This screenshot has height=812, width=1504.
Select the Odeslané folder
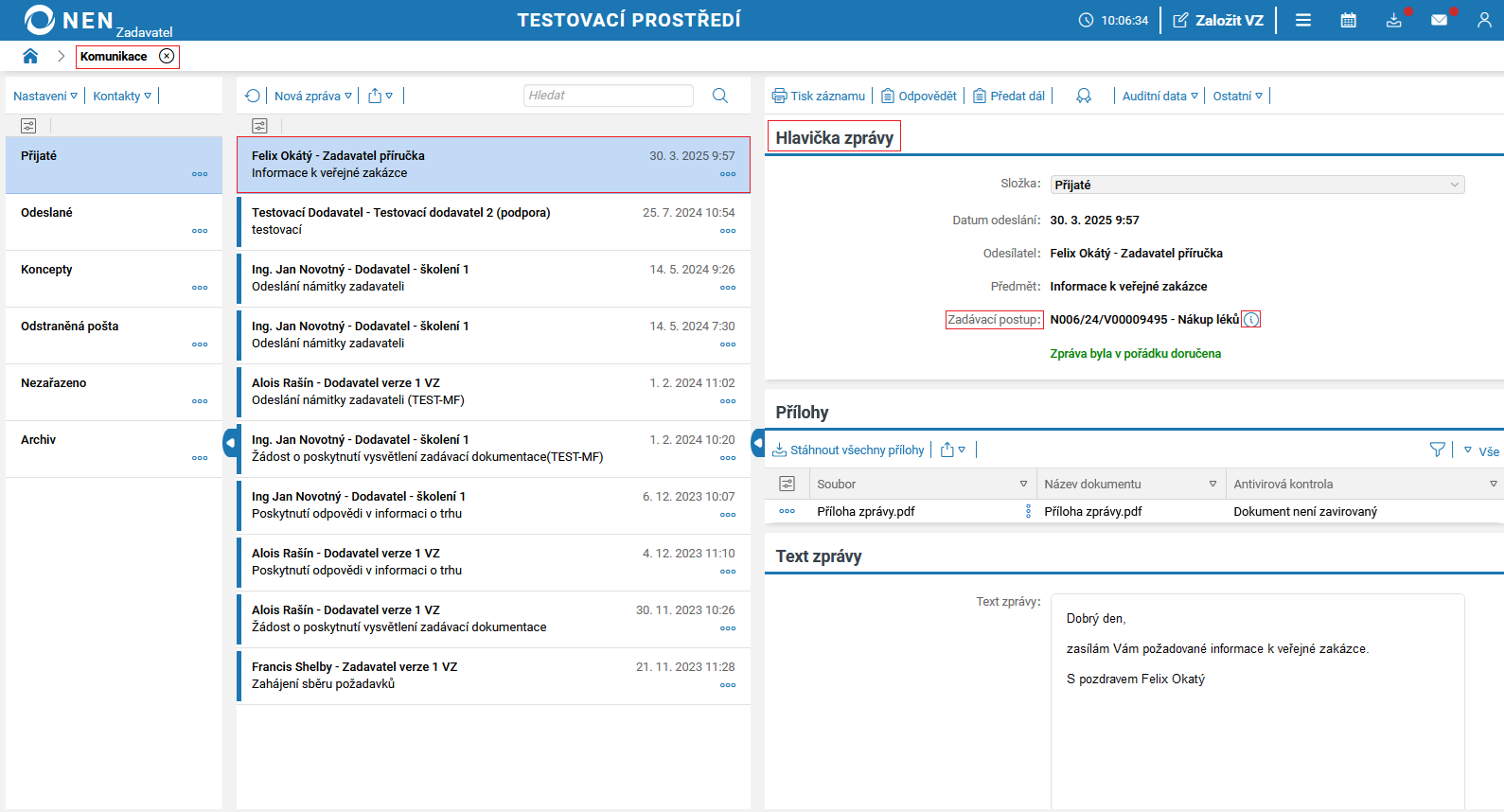tap(114, 222)
